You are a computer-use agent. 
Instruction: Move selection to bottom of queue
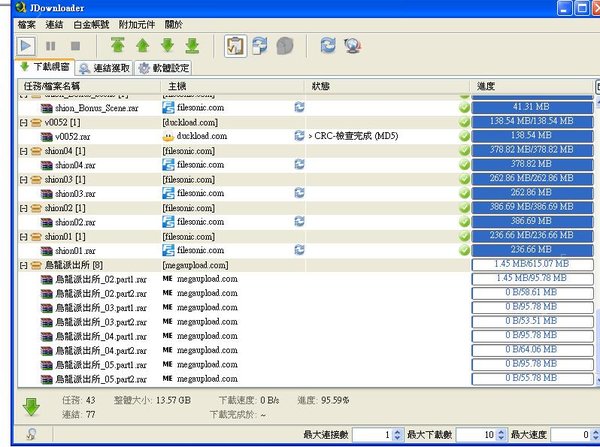[x=192, y=46]
